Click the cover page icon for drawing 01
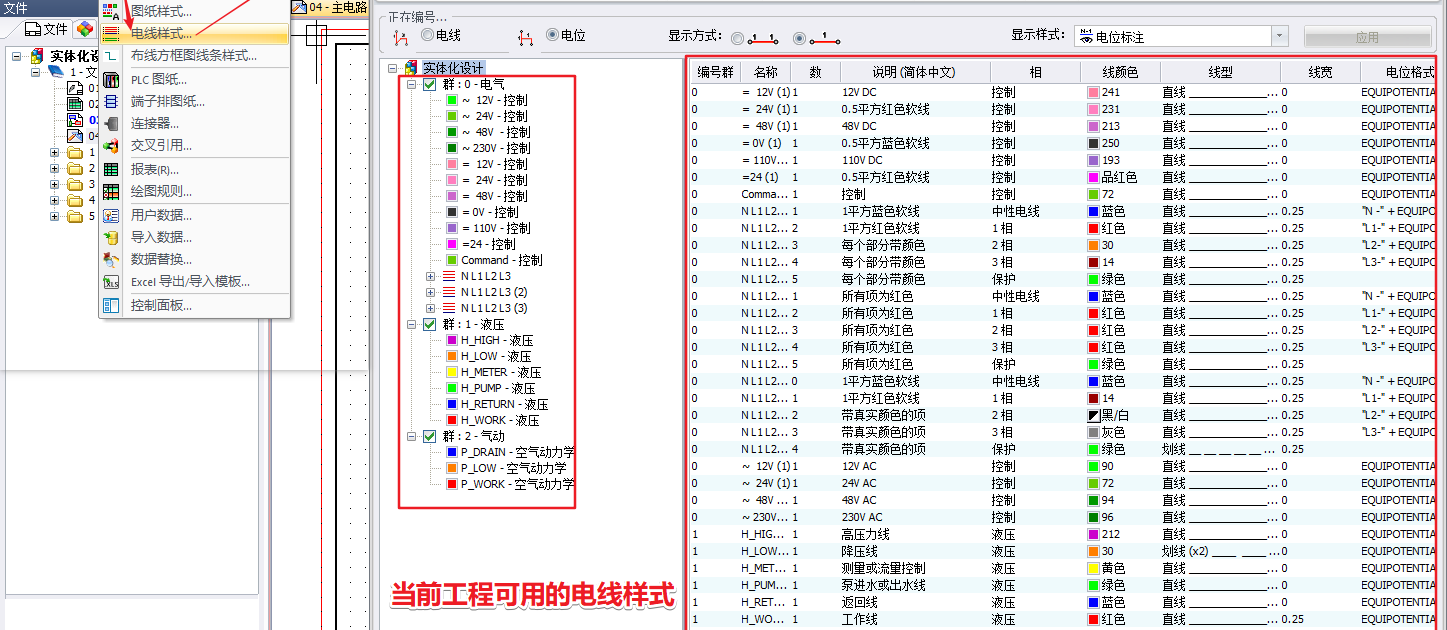 click(74, 88)
